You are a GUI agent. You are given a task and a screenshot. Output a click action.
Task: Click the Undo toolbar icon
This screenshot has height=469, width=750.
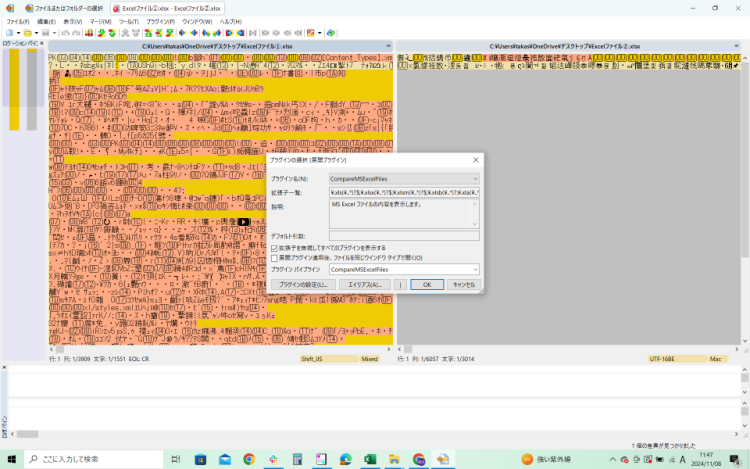pos(65,32)
